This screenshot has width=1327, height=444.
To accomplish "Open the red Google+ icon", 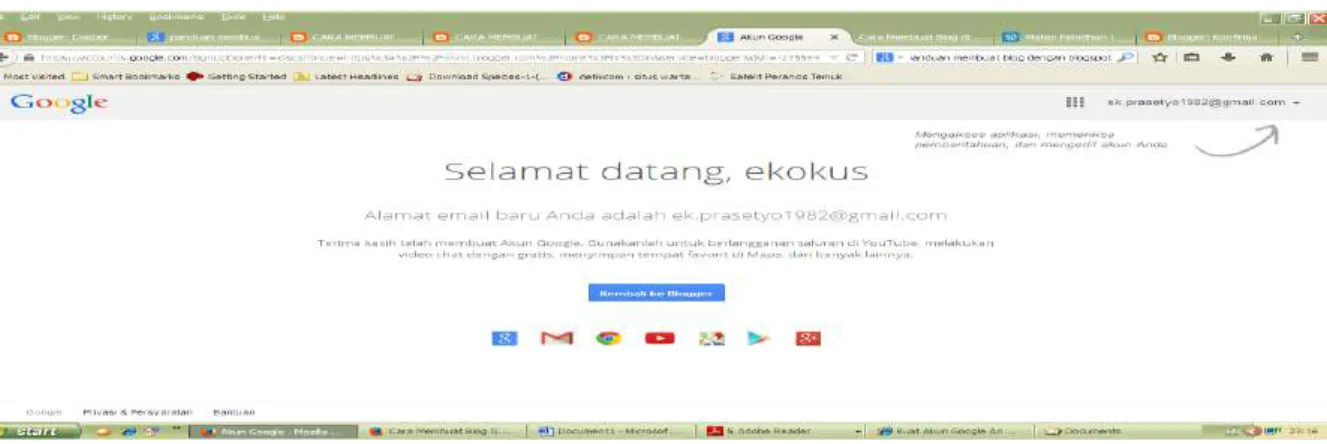I will (808, 338).
